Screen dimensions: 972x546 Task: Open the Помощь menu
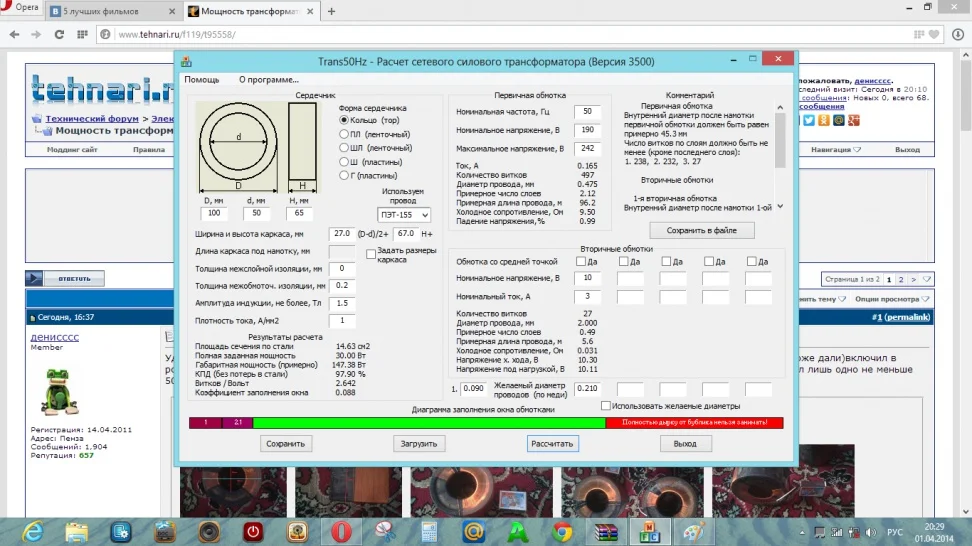coord(201,80)
